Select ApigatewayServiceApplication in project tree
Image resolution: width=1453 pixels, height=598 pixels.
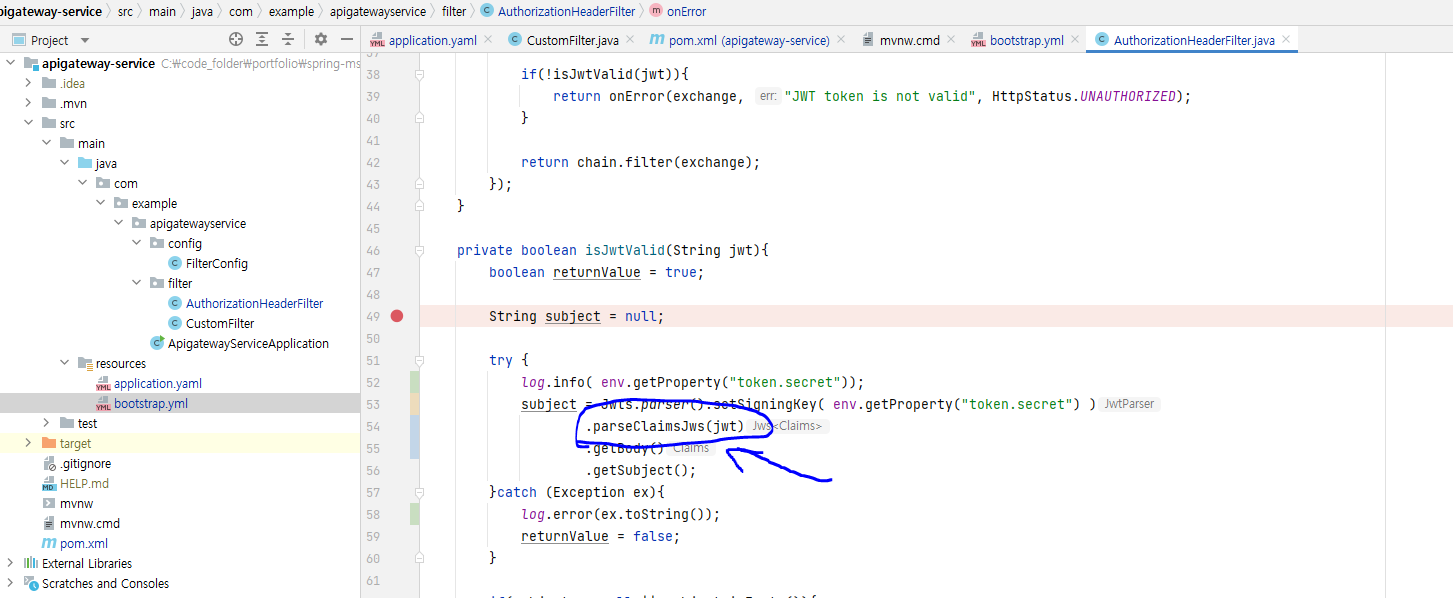tap(248, 343)
